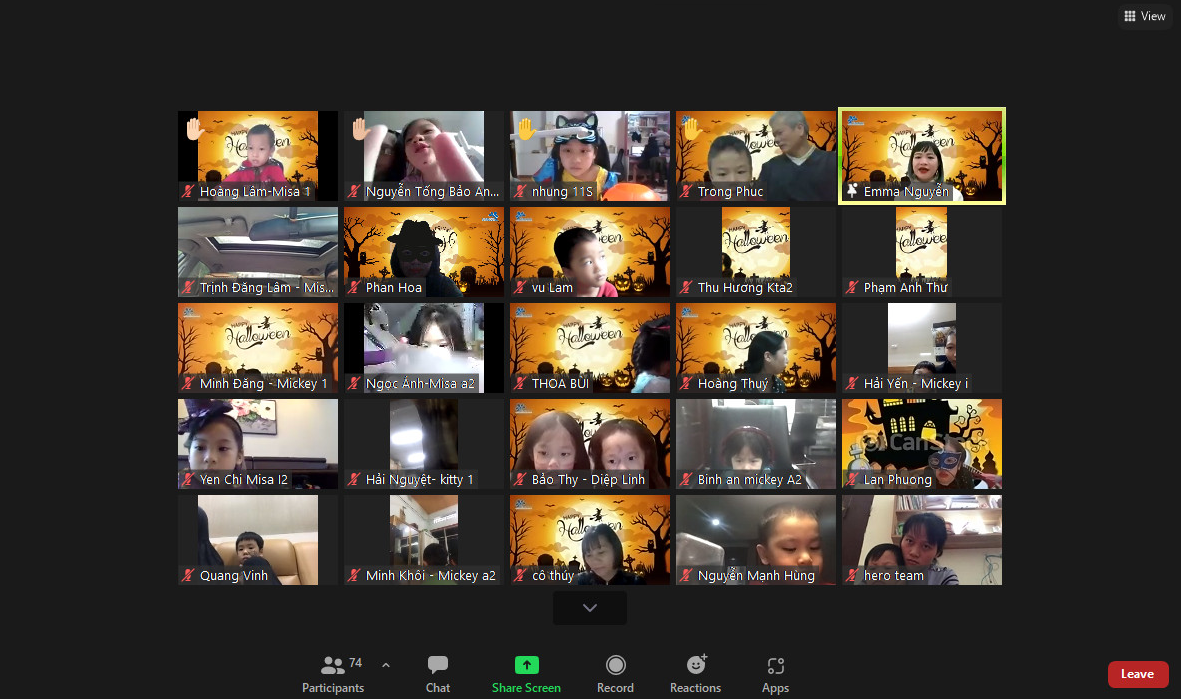Image resolution: width=1181 pixels, height=699 pixels.
Task: Click the green Share Screen icon
Action: 526,665
